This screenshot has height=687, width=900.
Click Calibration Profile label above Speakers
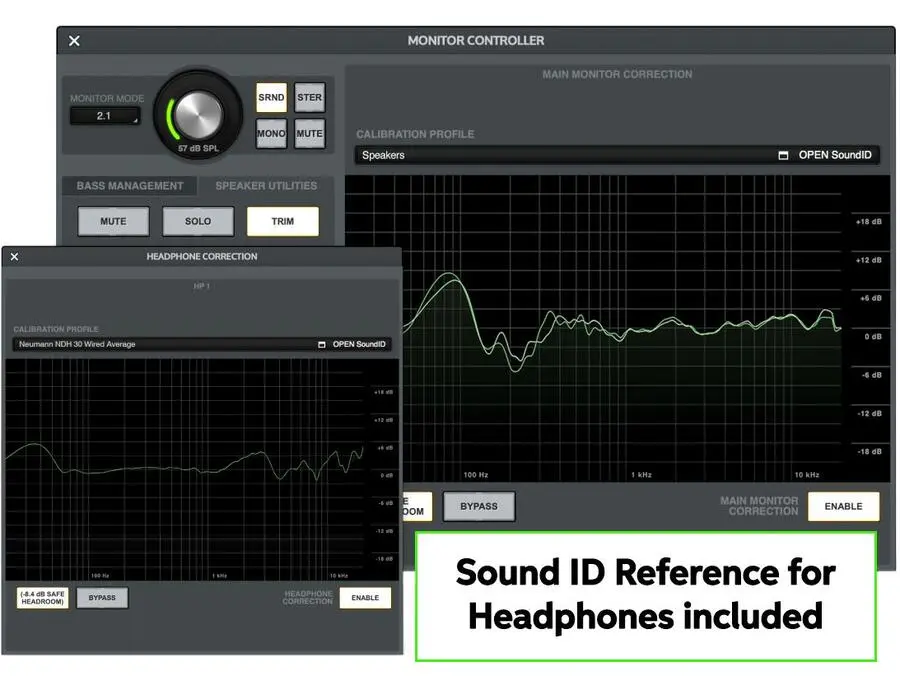pos(415,134)
